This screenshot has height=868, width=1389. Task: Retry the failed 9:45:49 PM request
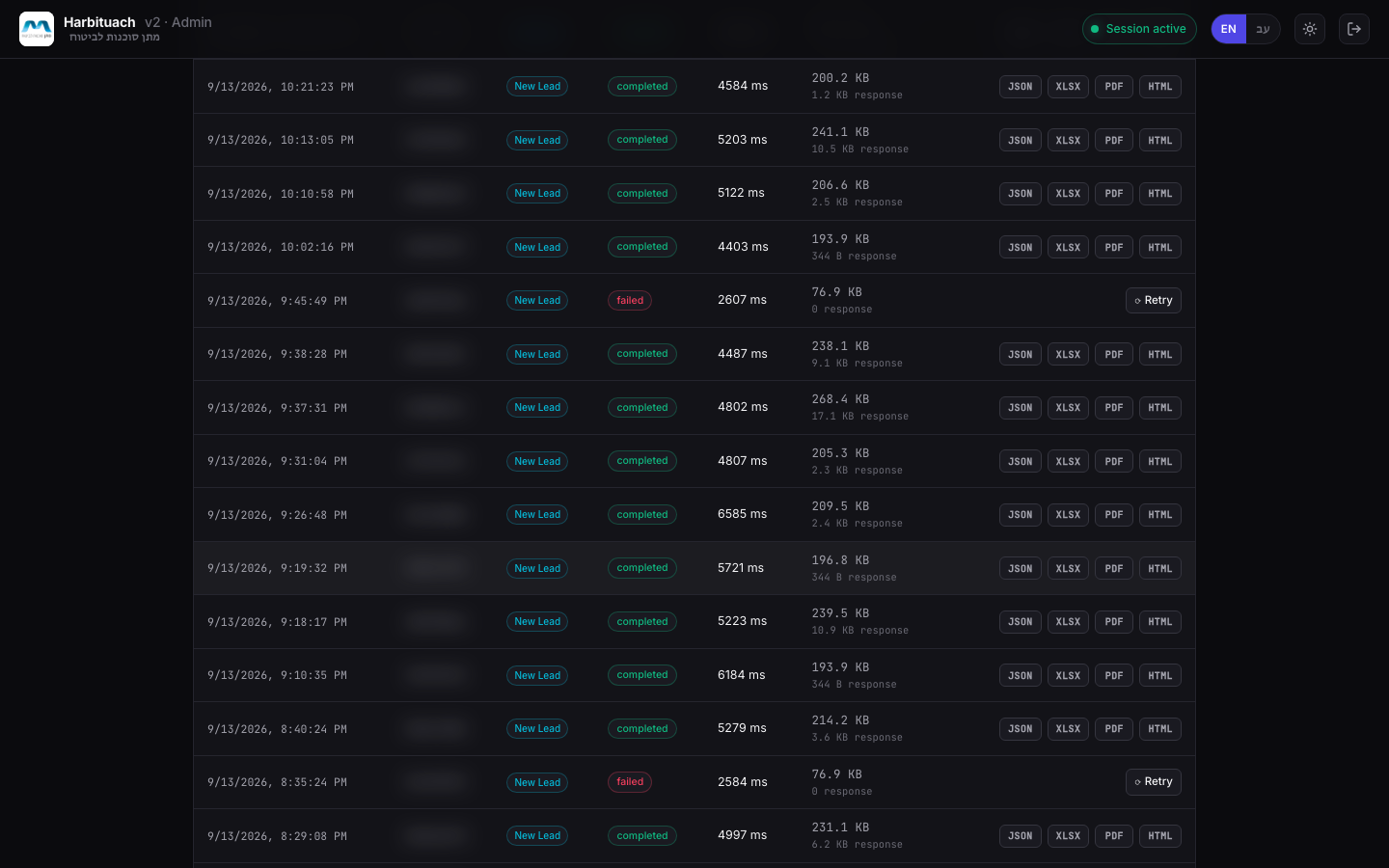coord(1154,301)
